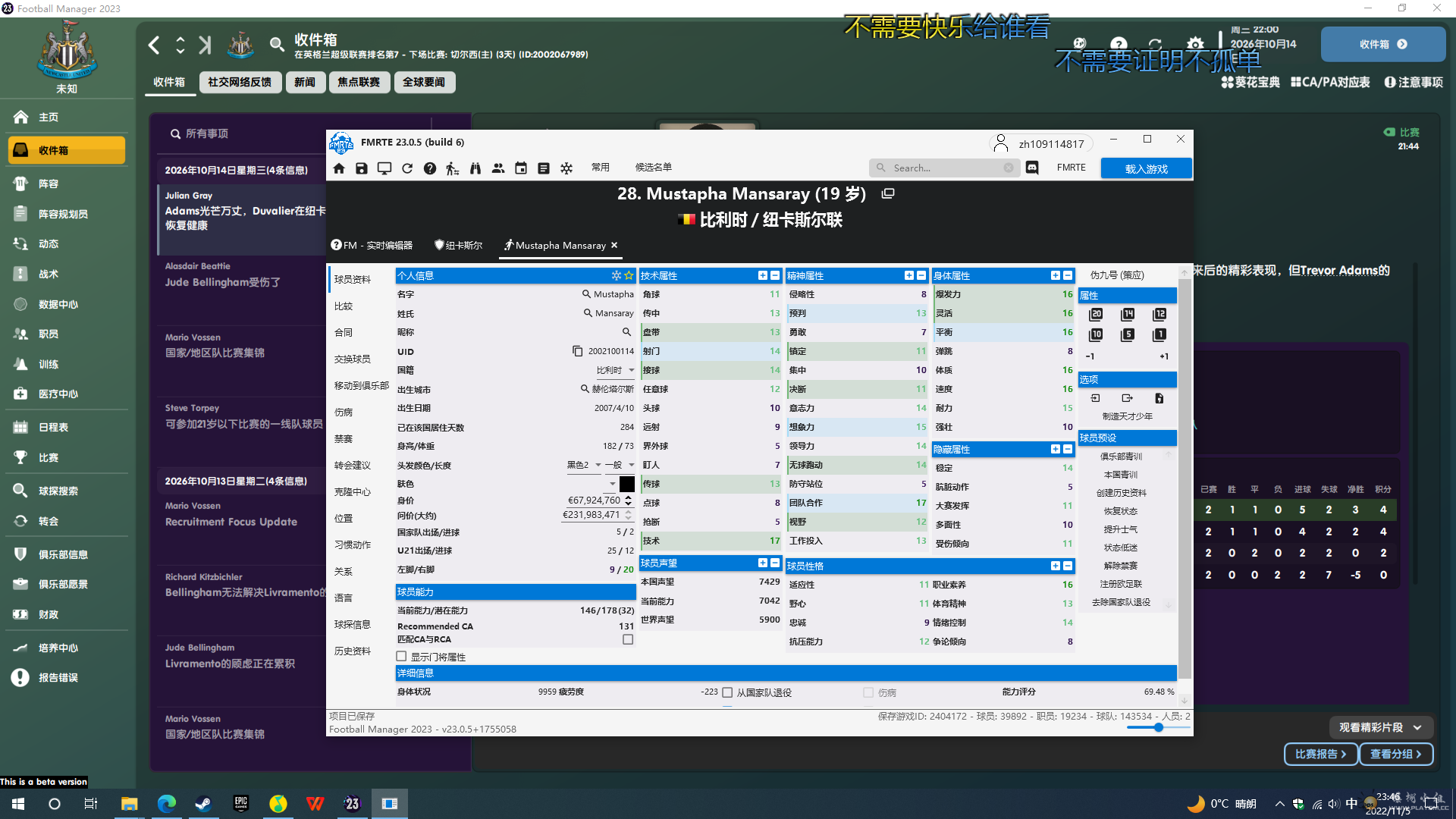Screen dimensions: 1456x819
Task: Set all attributes to 20 icon
Action: point(1096,314)
